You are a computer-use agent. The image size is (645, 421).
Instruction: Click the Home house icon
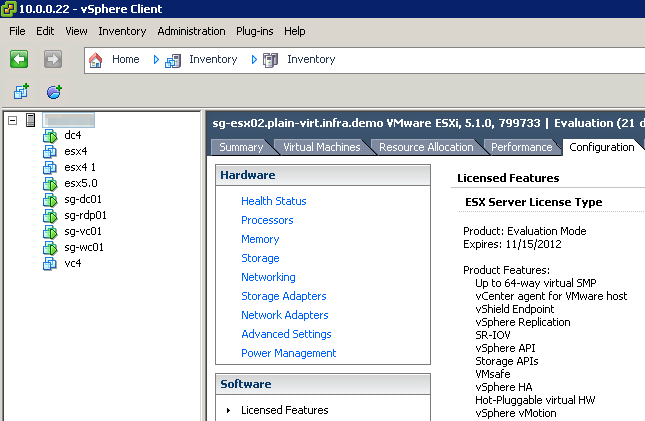(95, 60)
